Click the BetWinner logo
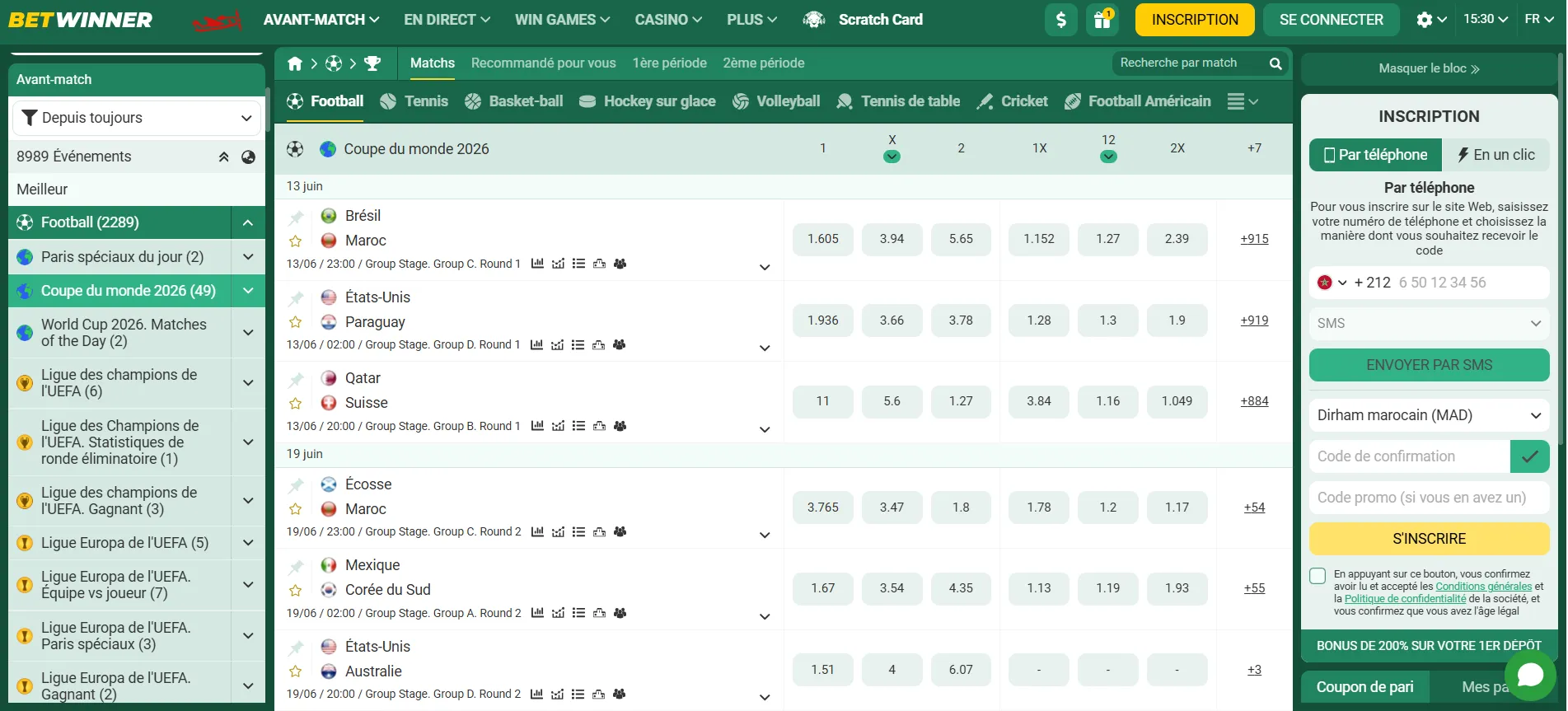1568x711 pixels. pyautogui.click(x=81, y=20)
